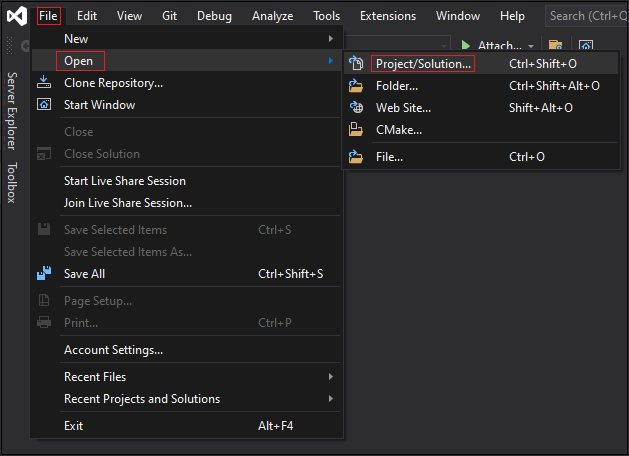
Task: Choose Project/Solution... from Open submenu
Action: (481, 63)
